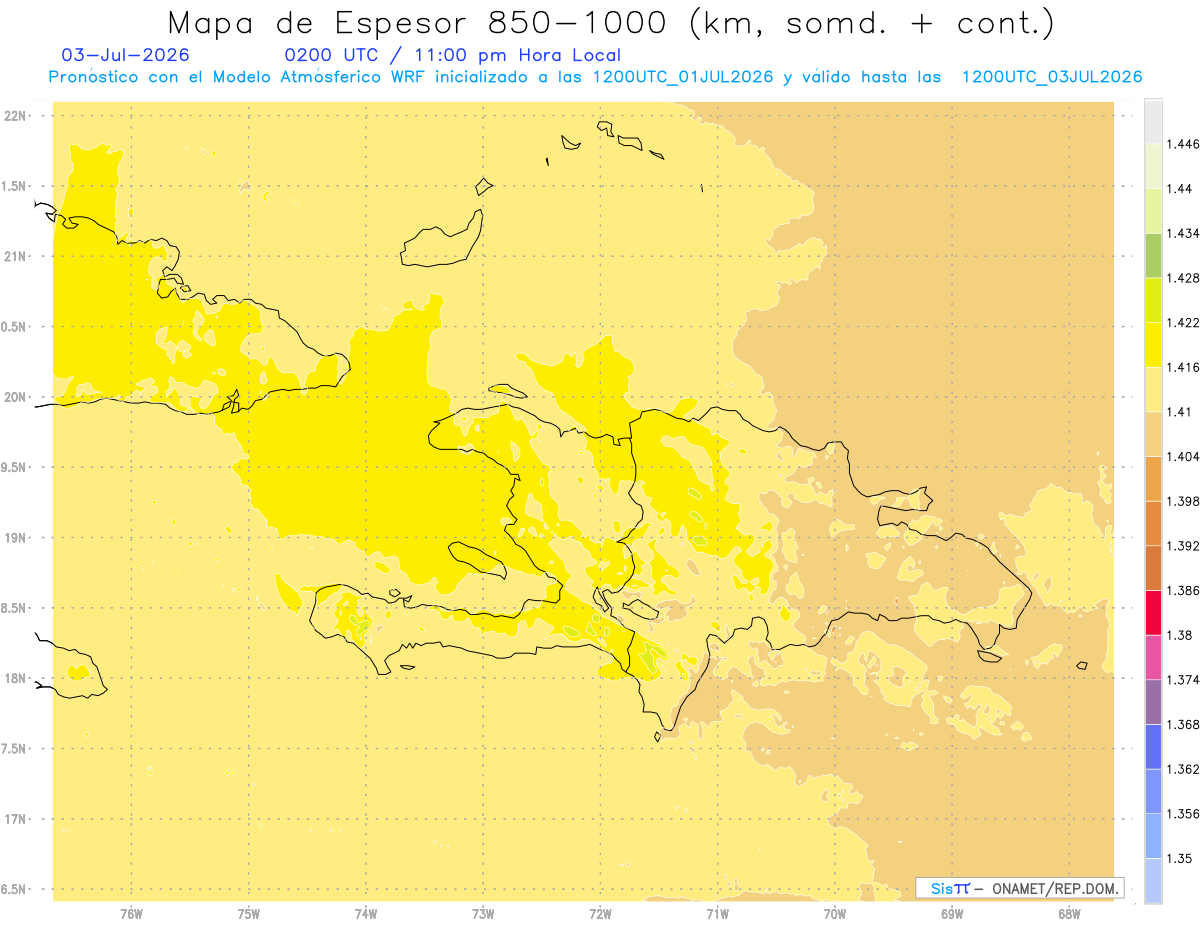Select the pink swatch between 1.374 and 1.38
This screenshot has height=927, width=1200.
coord(1153,657)
